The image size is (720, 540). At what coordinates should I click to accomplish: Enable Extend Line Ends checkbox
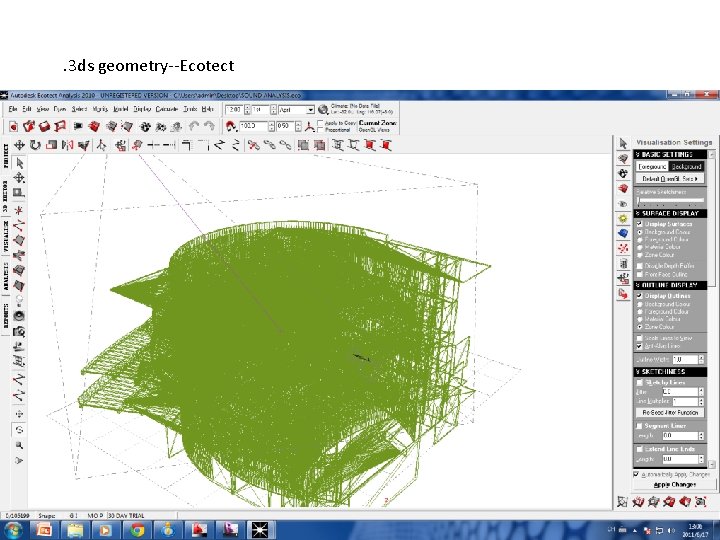639,449
